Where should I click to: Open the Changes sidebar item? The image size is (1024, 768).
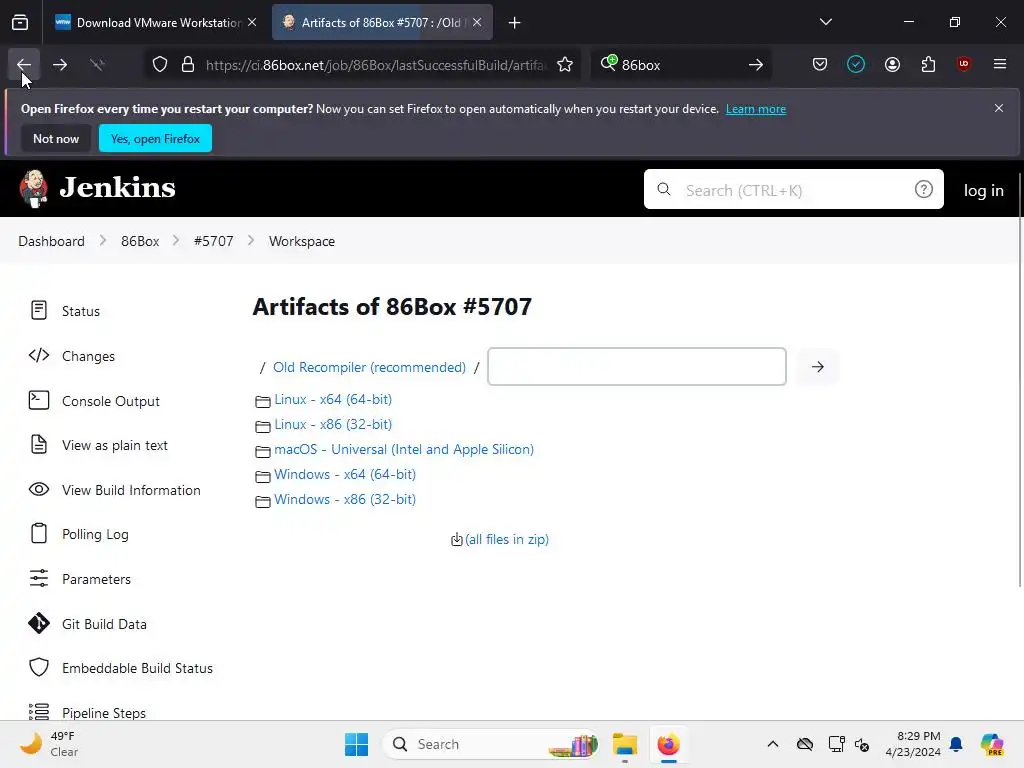(88, 356)
